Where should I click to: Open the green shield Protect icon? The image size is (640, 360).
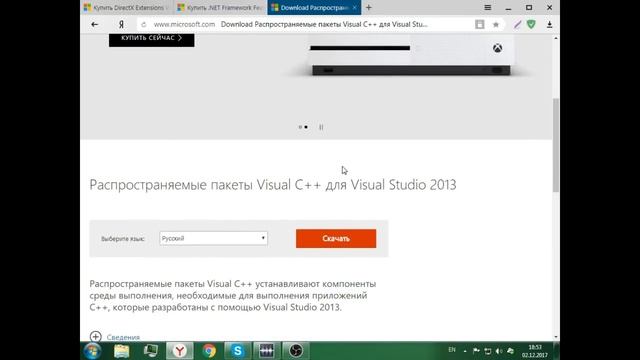(x=531, y=24)
